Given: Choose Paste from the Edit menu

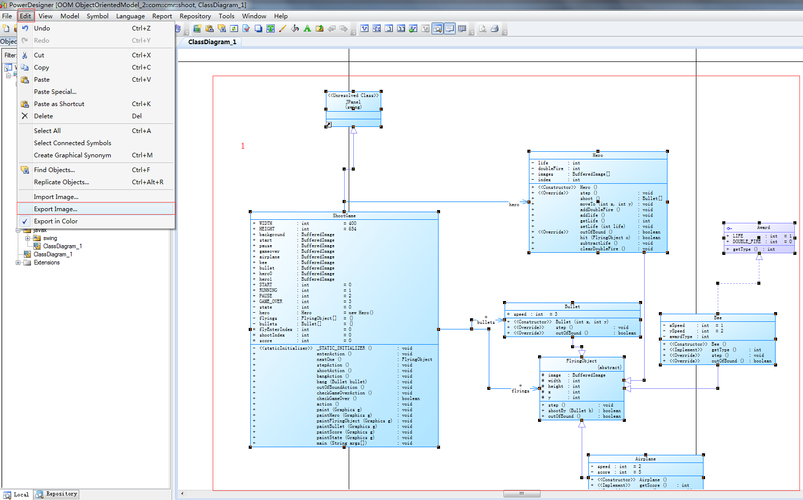Looking at the screenshot, I should [x=96, y=79].
